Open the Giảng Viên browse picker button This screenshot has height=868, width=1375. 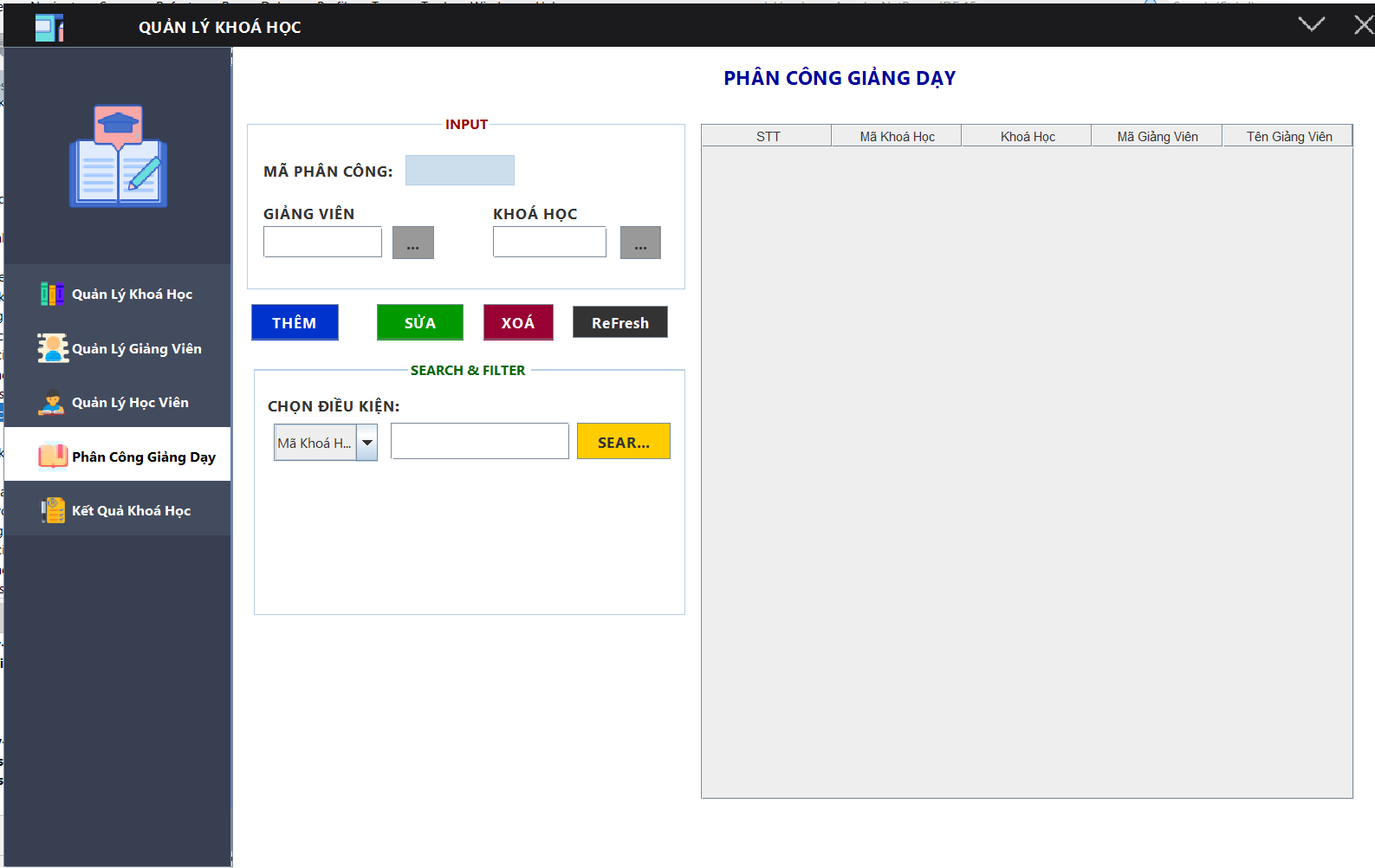tap(413, 243)
